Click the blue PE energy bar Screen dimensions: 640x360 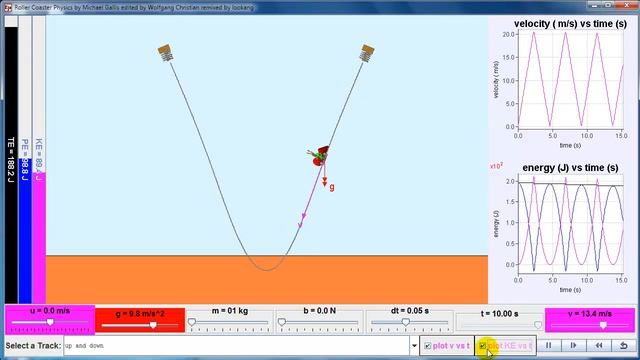click(25, 231)
